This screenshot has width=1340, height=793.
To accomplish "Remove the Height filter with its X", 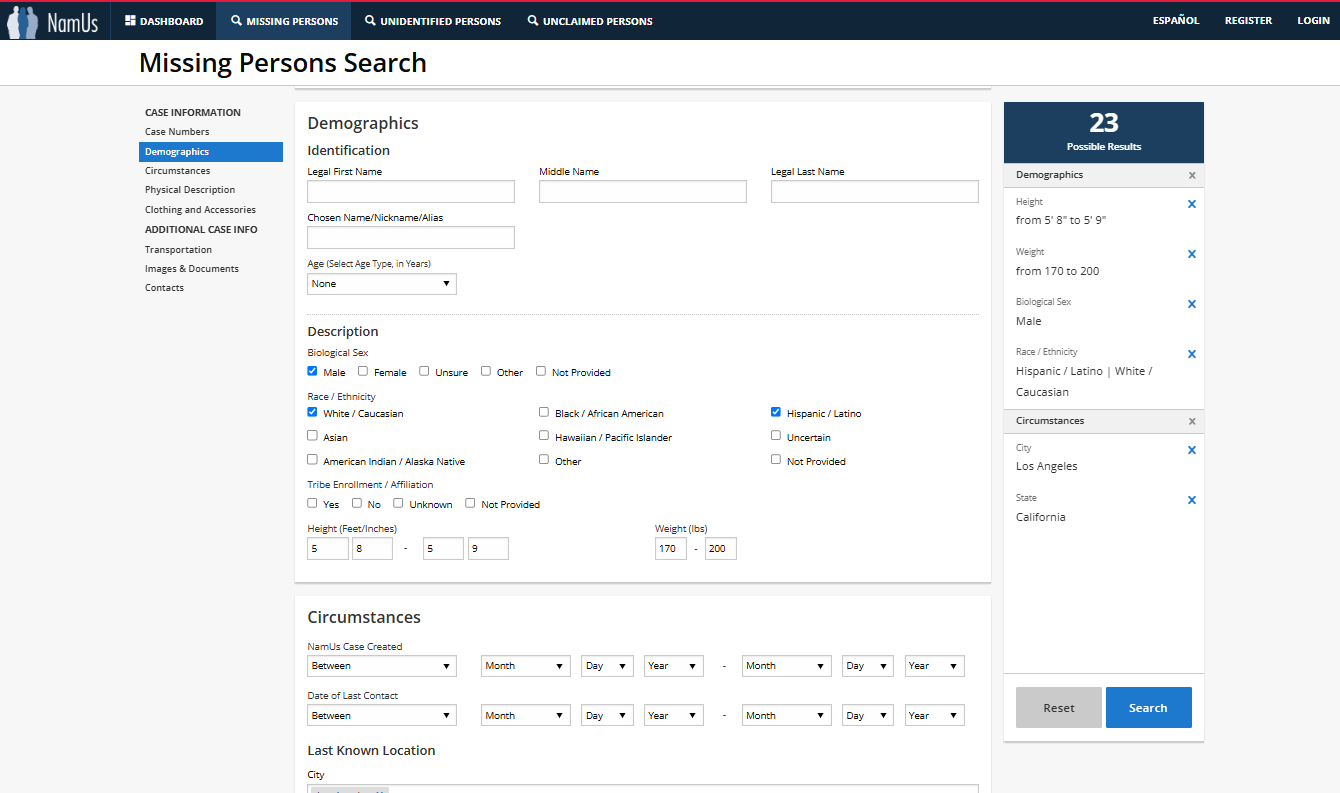I will pos(1191,204).
